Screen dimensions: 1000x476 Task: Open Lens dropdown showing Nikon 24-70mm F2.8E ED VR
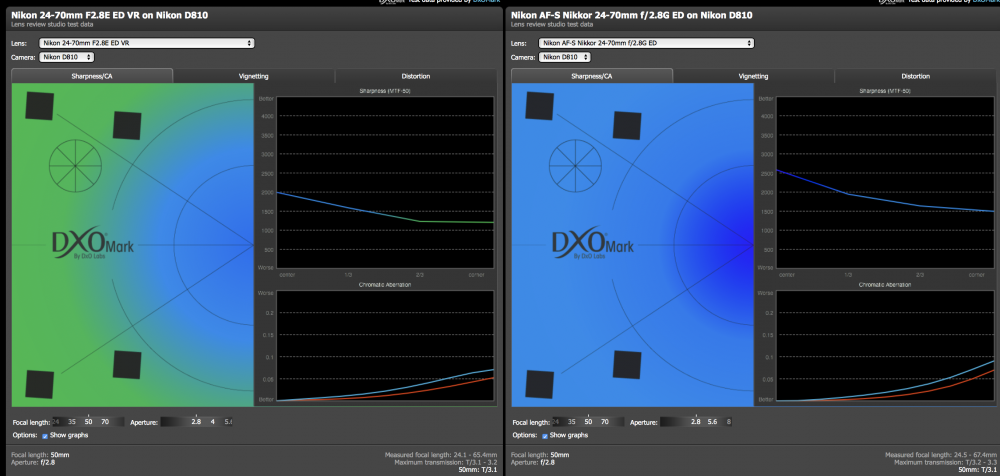point(147,43)
